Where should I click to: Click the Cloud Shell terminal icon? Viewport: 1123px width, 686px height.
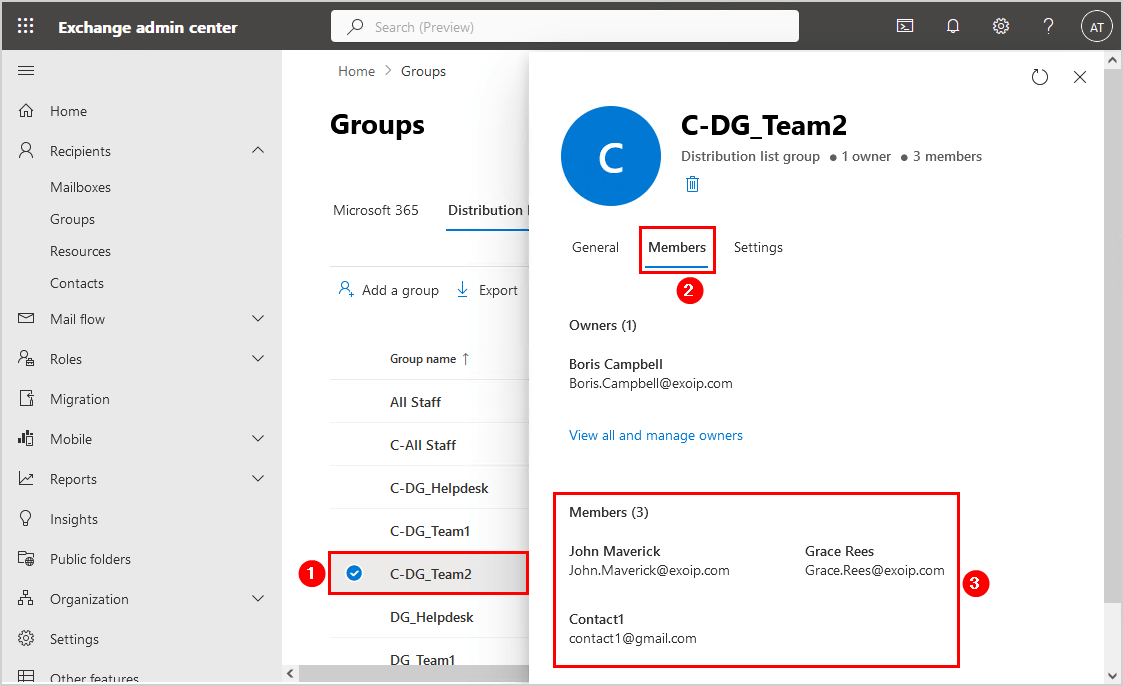click(x=905, y=27)
